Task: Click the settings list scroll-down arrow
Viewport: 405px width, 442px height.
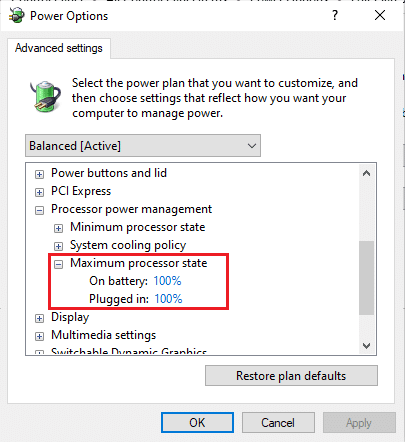Action: 367,346
